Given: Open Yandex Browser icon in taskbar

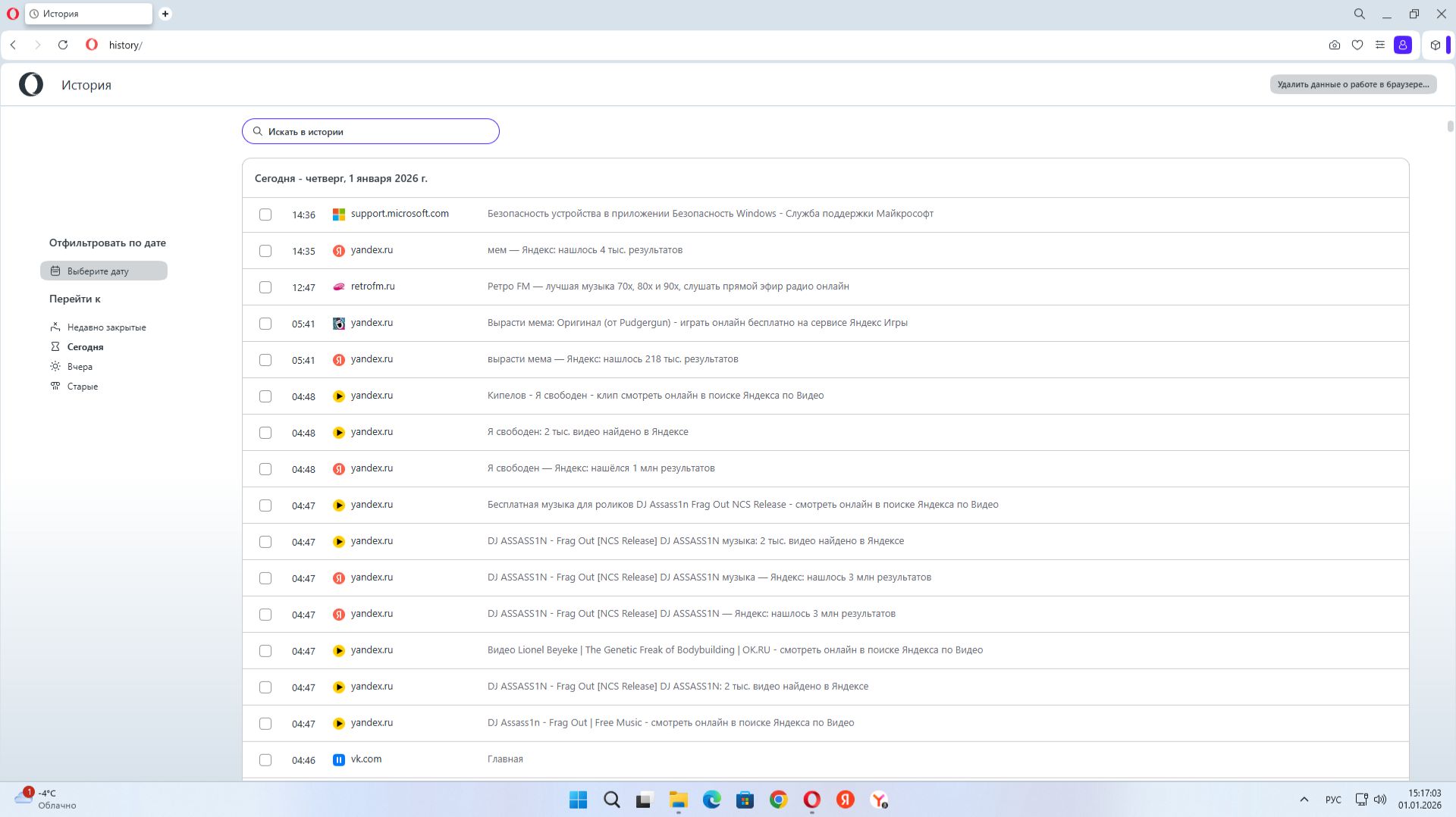Looking at the screenshot, I should 879,800.
